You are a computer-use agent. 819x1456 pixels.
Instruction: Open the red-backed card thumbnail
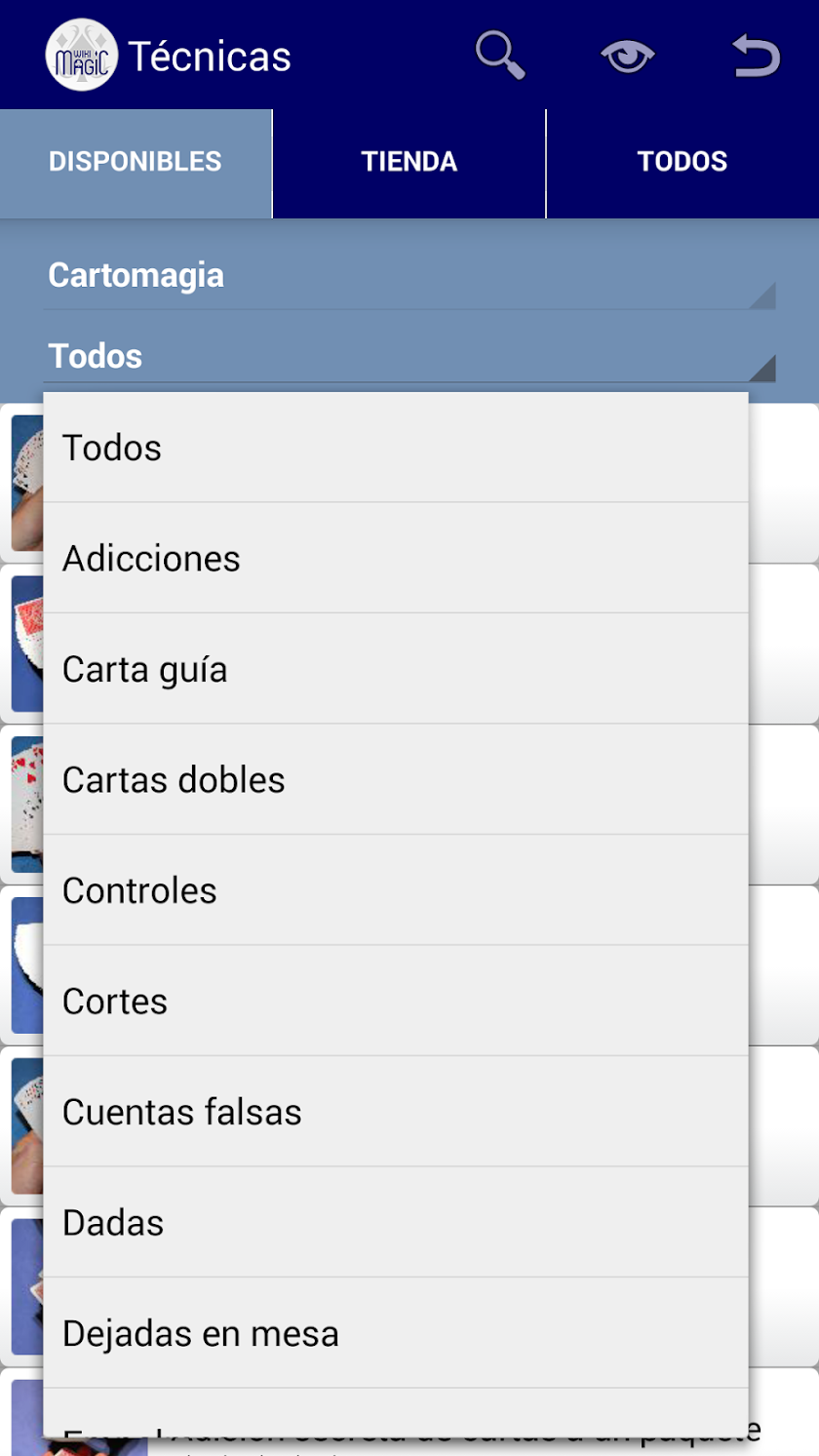click(27, 644)
